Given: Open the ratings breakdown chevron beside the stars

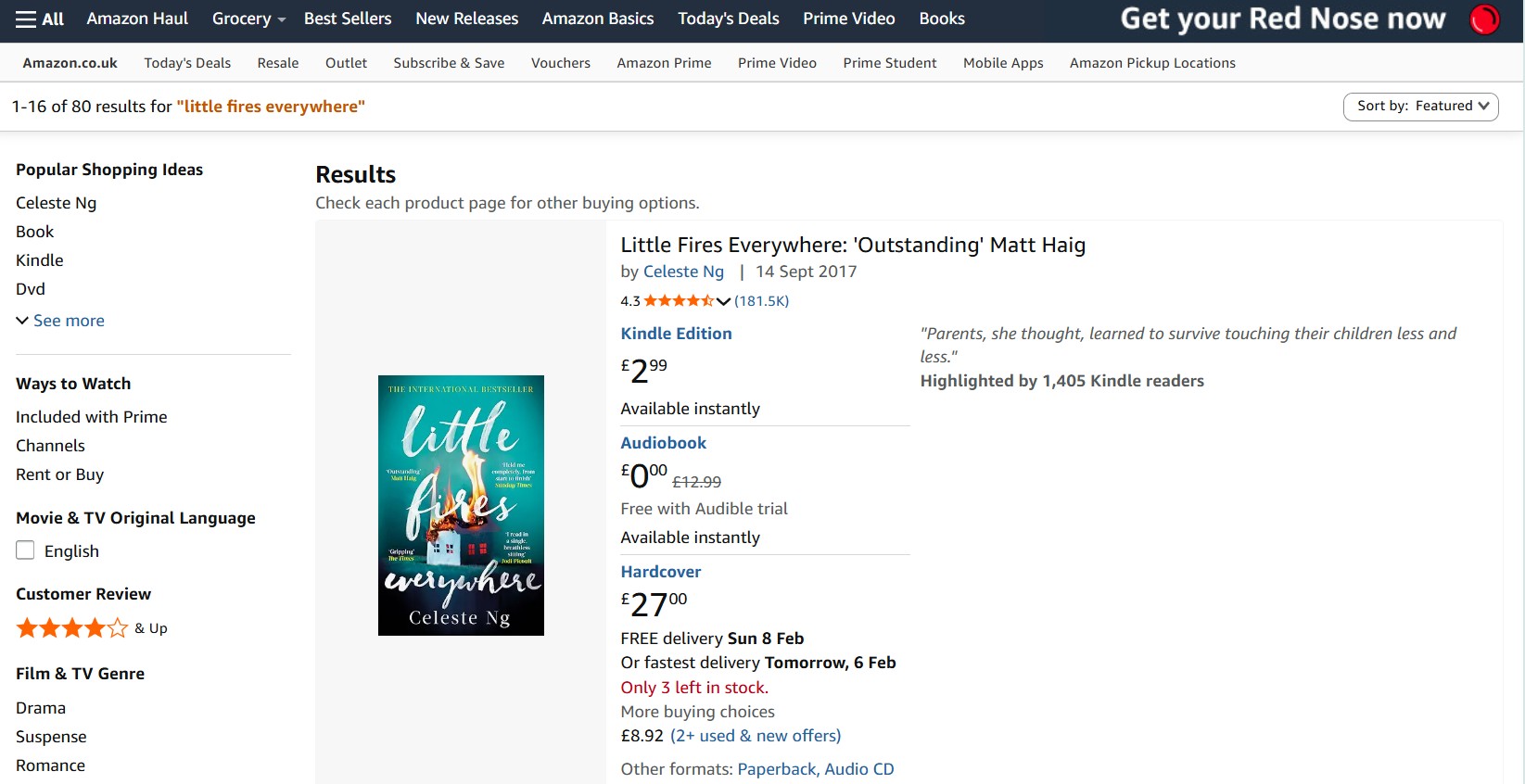Looking at the screenshot, I should pos(722,301).
